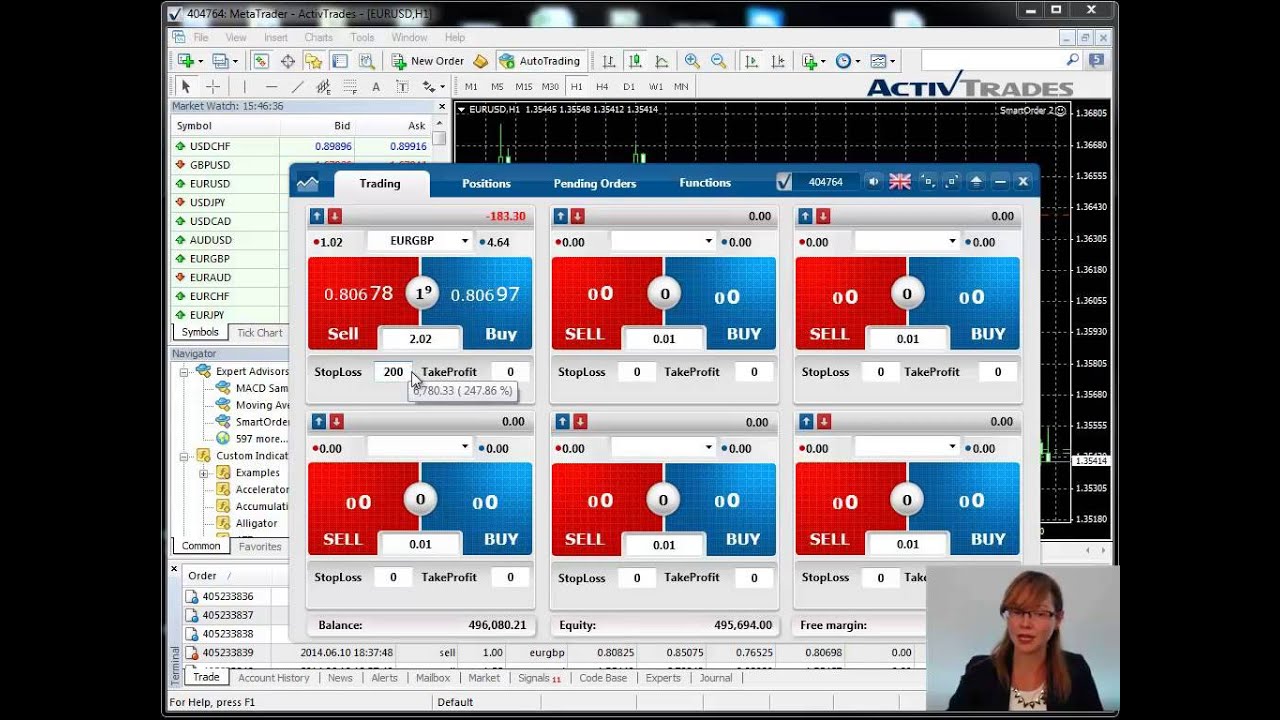Select the MN timeframe
Screen dimensions: 1280x720
[x=681, y=86]
